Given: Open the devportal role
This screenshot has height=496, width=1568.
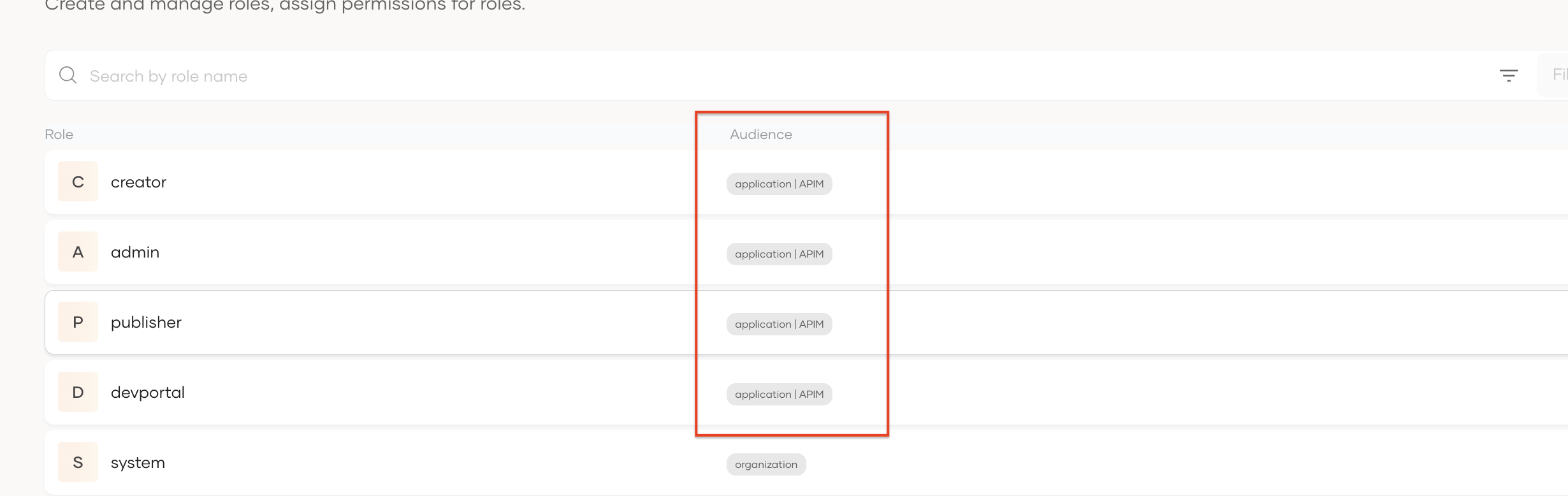Looking at the screenshot, I should click(148, 393).
